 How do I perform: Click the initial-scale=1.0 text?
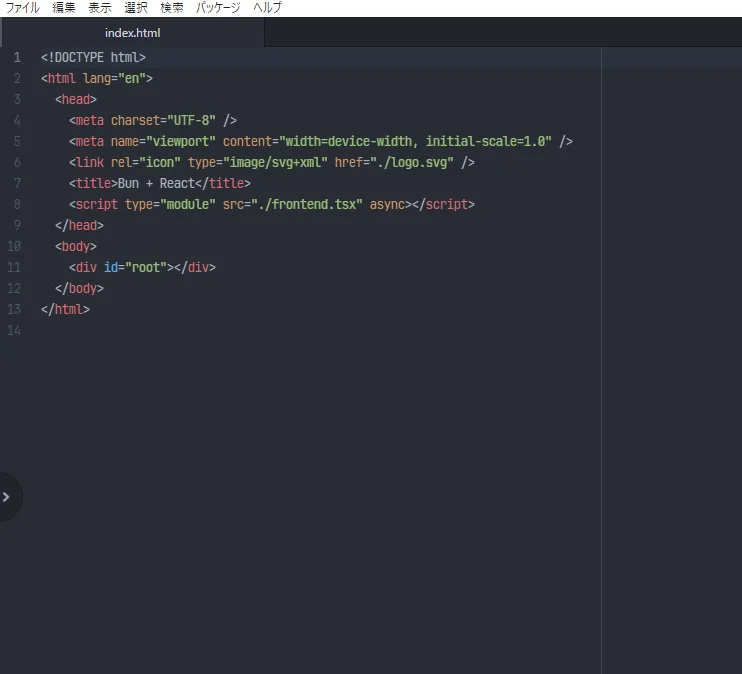pyautogui.click(x=485, y=141)
